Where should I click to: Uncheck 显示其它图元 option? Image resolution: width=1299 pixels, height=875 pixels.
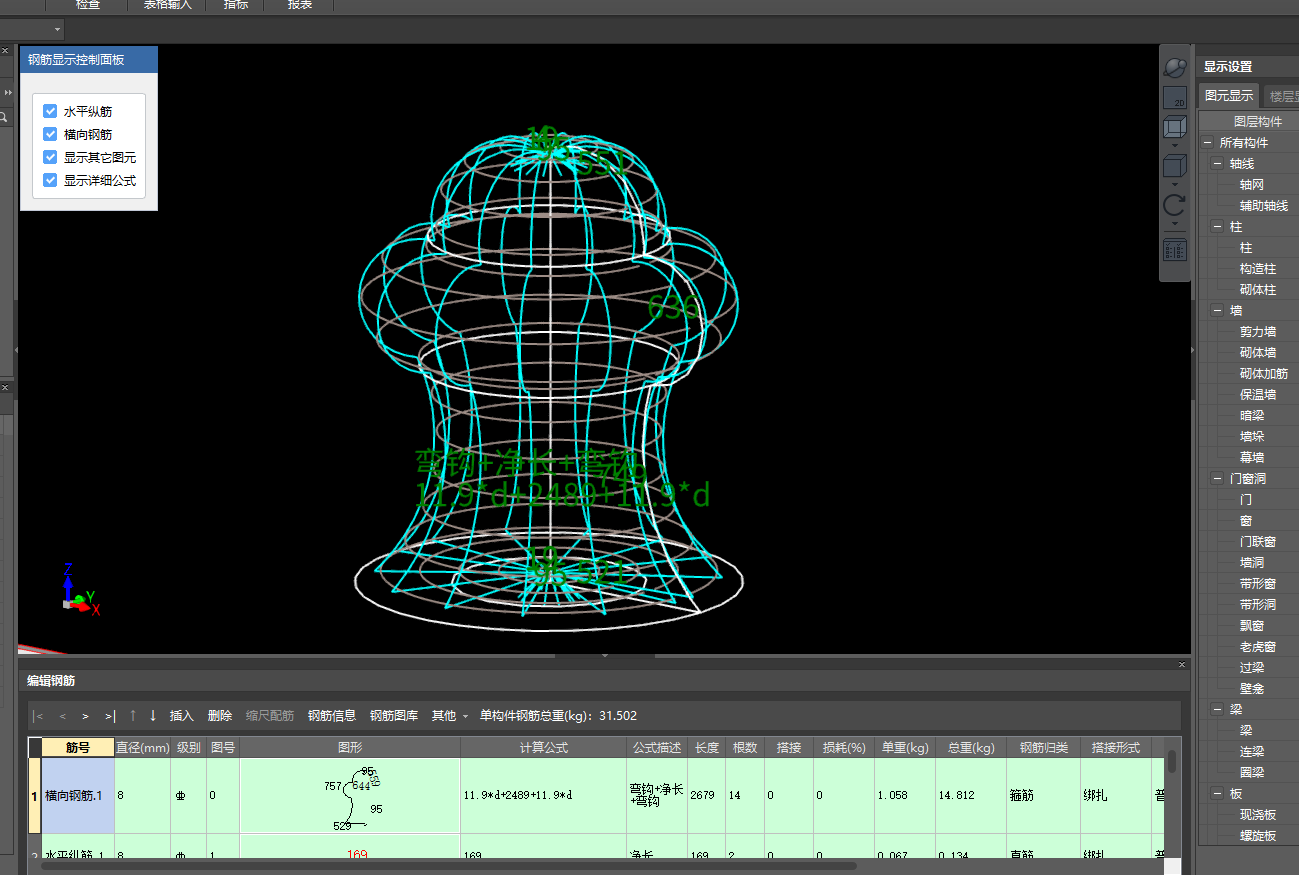click(x=51, y=157)
